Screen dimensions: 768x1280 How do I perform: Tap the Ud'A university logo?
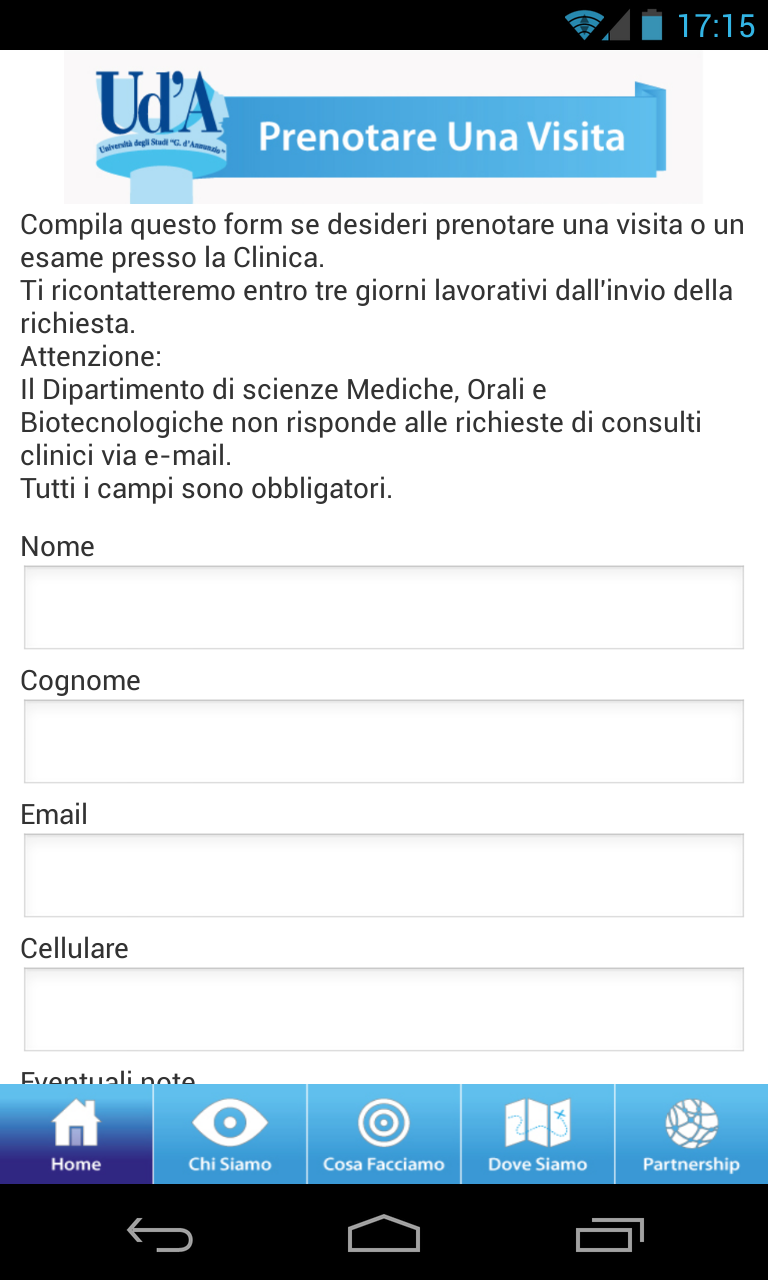pos(160,118)
